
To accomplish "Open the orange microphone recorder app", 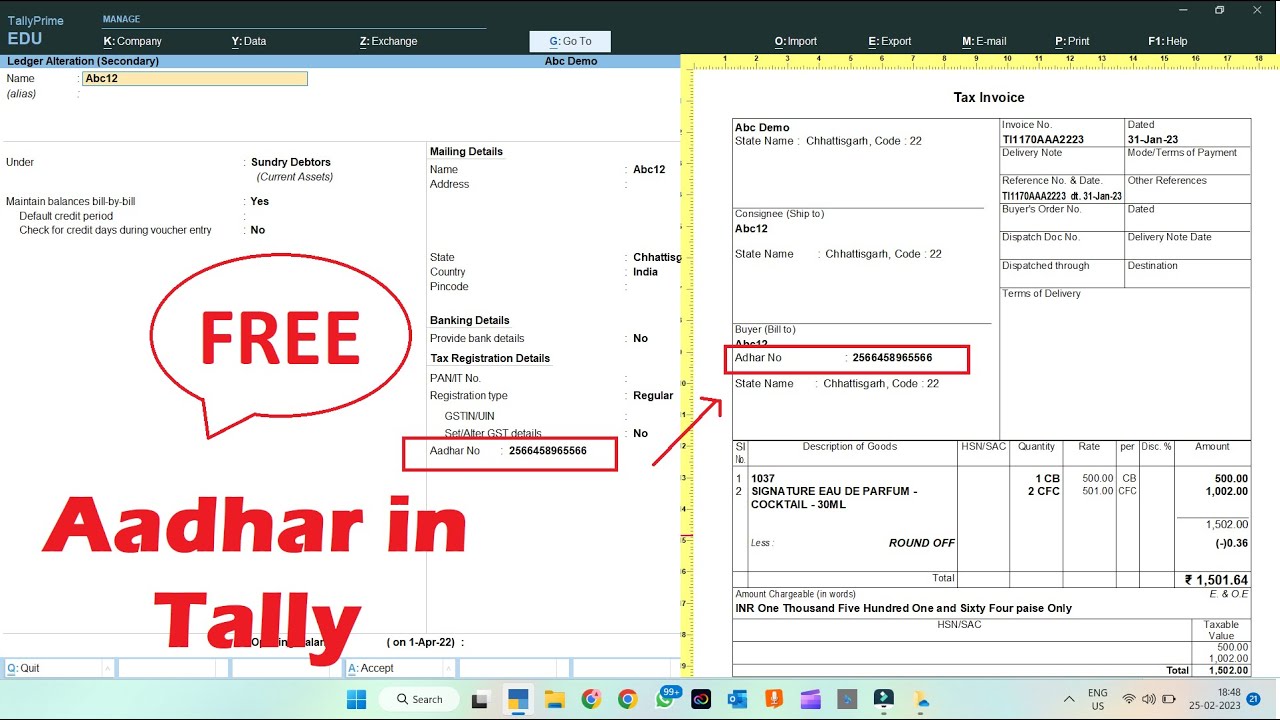I will point(774,699).
